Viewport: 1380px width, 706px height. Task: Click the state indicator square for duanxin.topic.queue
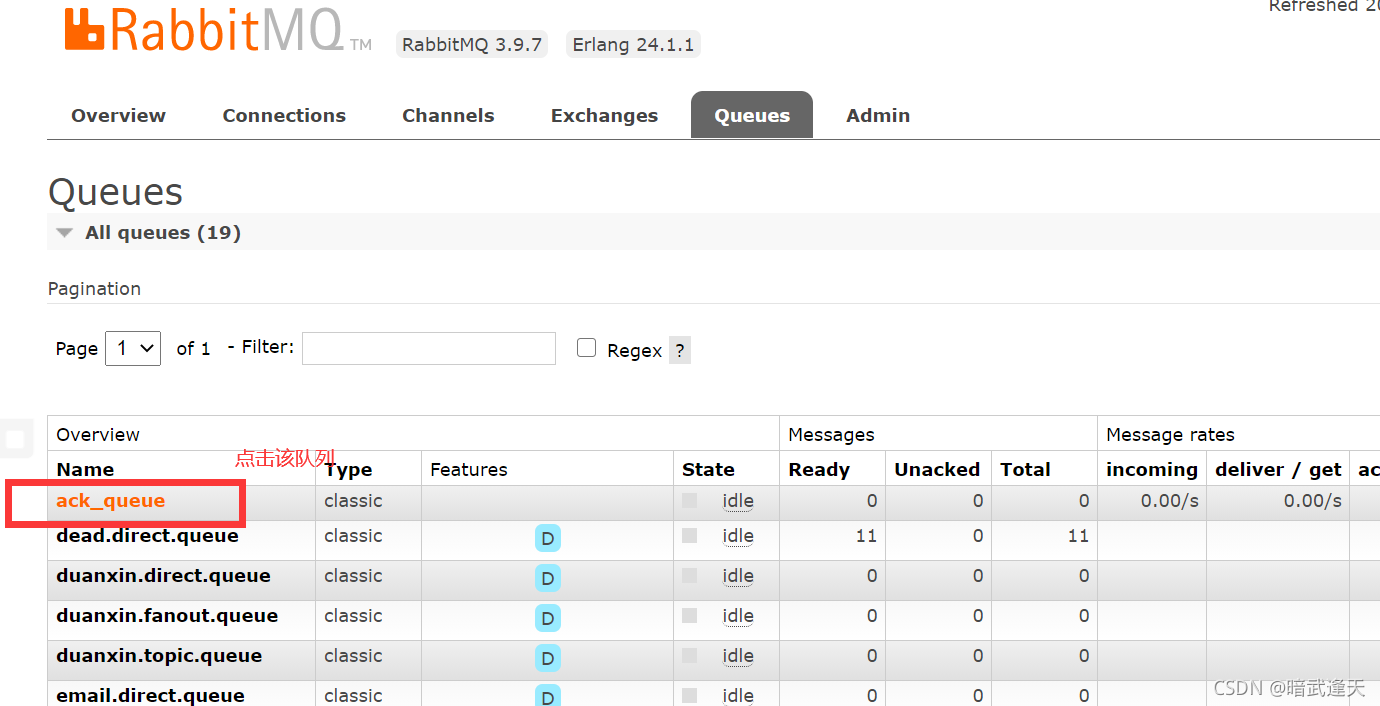coord(689,655)
